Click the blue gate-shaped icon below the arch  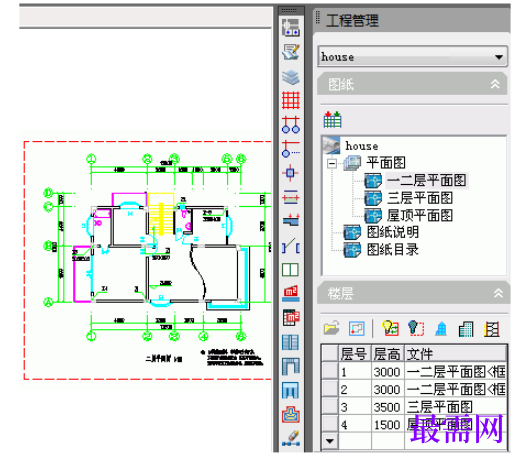pyautogui.click(x=291, y=391)
